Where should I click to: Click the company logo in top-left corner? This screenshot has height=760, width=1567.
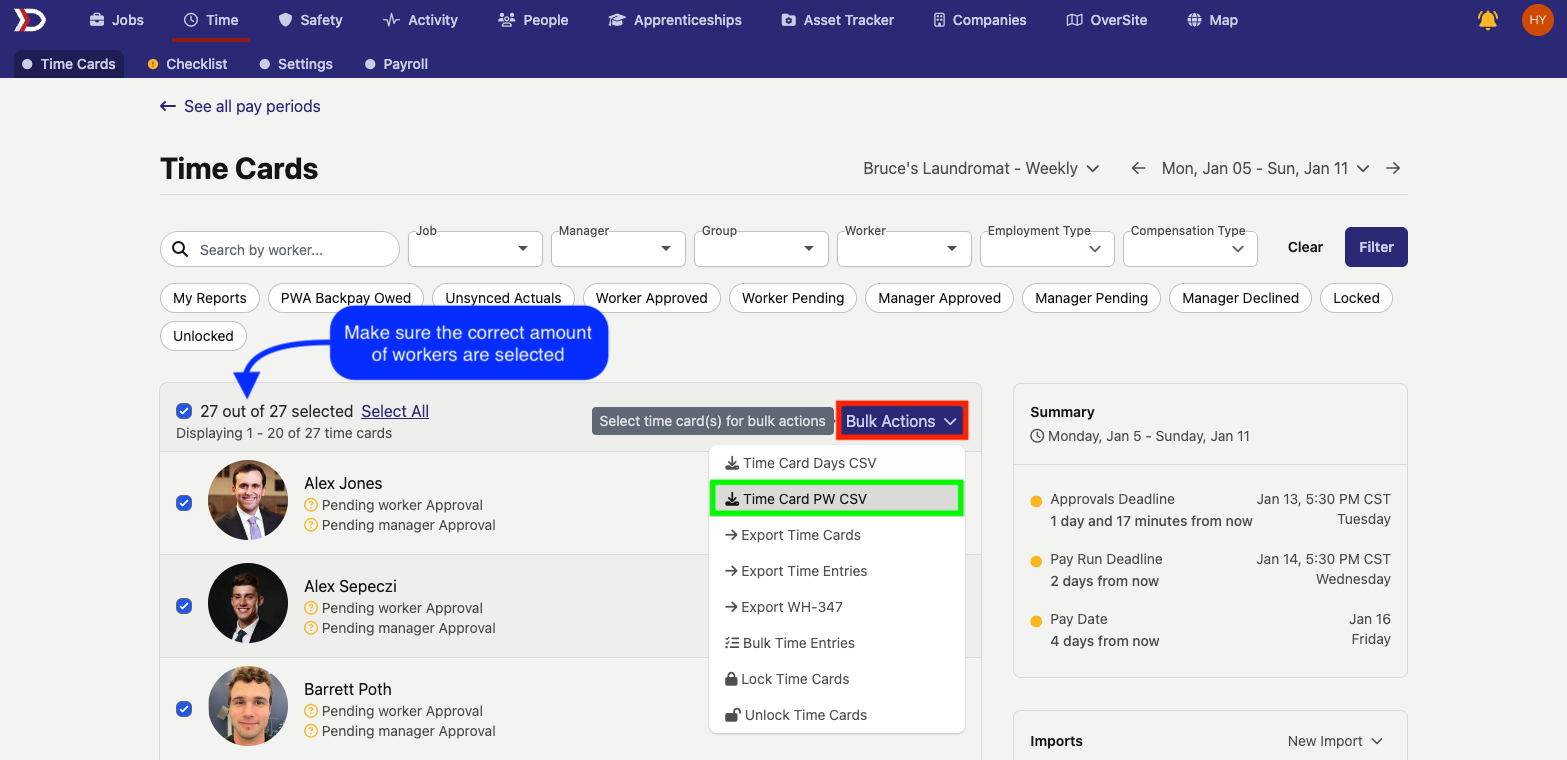click(x=29, y=20)
